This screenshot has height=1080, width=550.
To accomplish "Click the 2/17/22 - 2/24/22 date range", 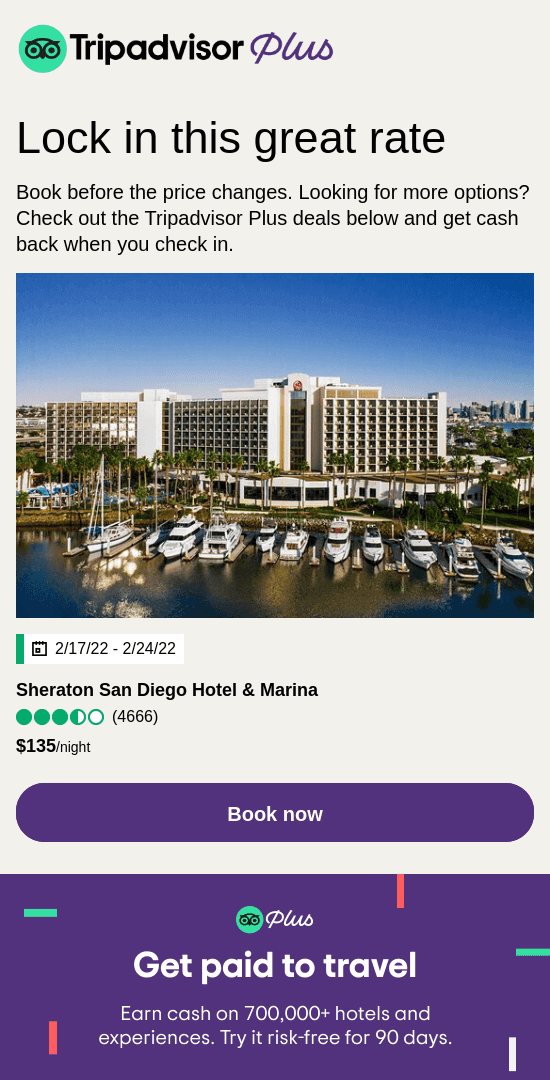I will coord(115,649).
